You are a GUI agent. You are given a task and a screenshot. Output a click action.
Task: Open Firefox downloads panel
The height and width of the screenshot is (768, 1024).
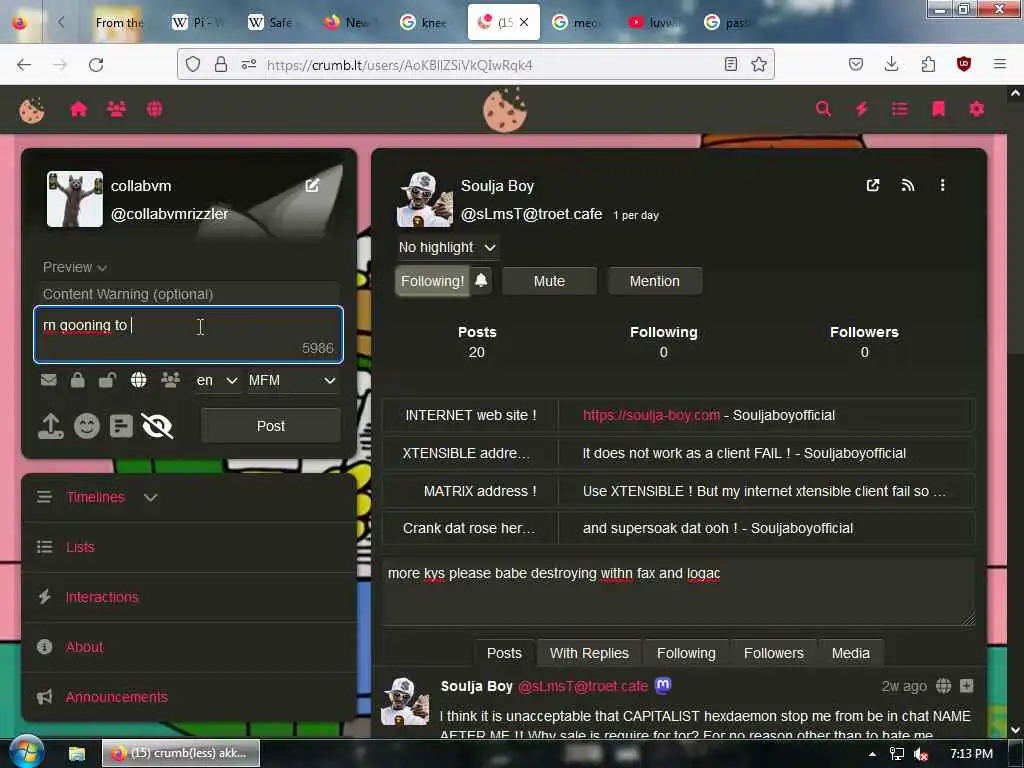(891, 64)
